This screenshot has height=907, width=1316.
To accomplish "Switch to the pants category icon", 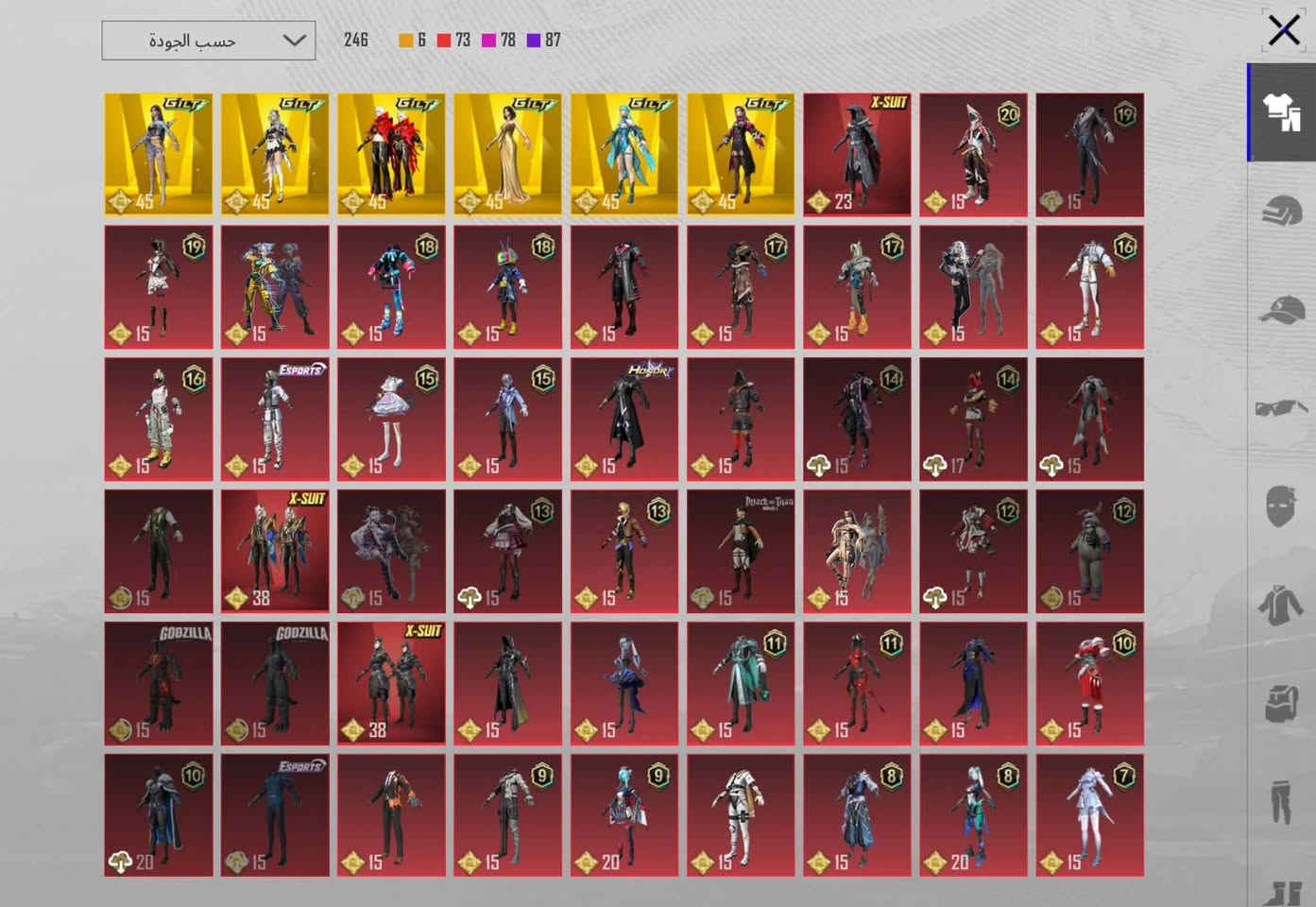I will pyautogui.click(x=1282, y=800).
